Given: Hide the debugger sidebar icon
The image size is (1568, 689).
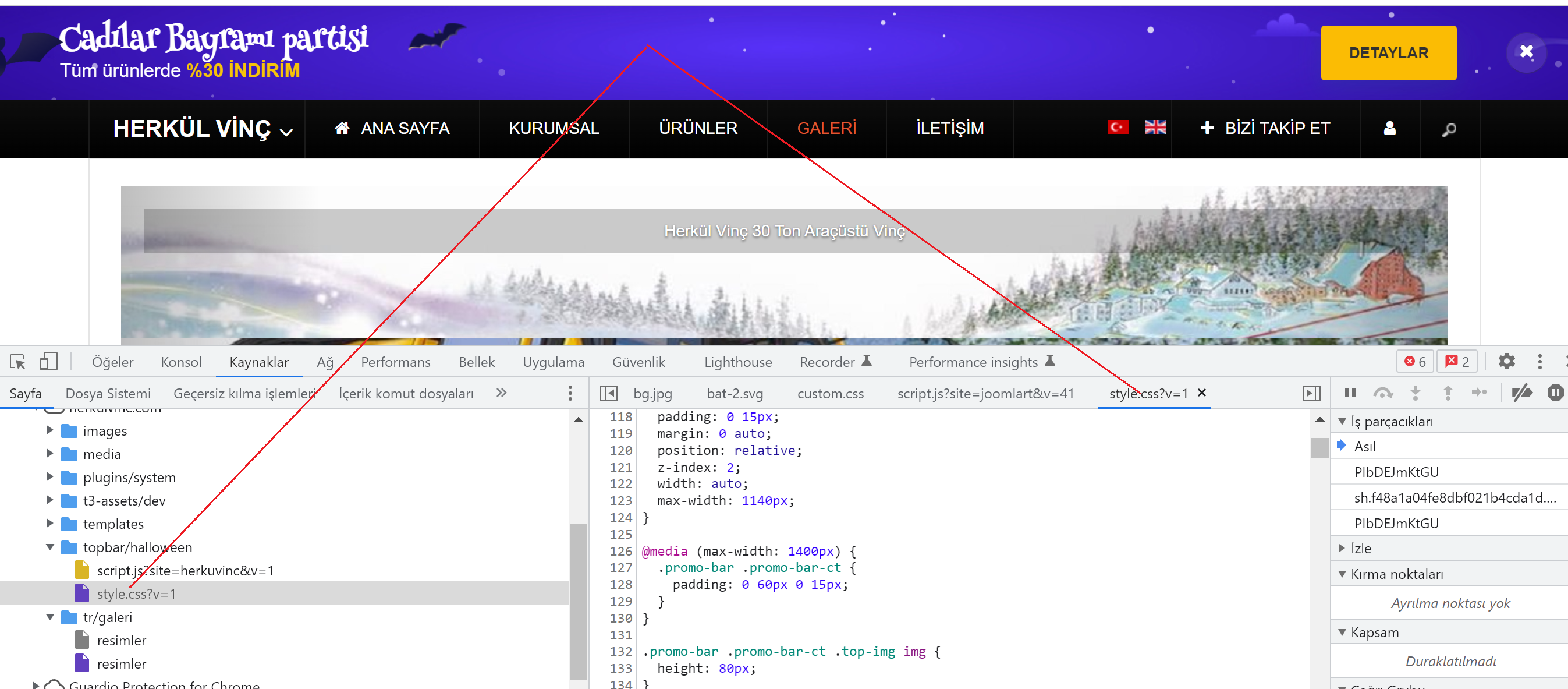Looking at the screenshot, I should [1311, 393].
